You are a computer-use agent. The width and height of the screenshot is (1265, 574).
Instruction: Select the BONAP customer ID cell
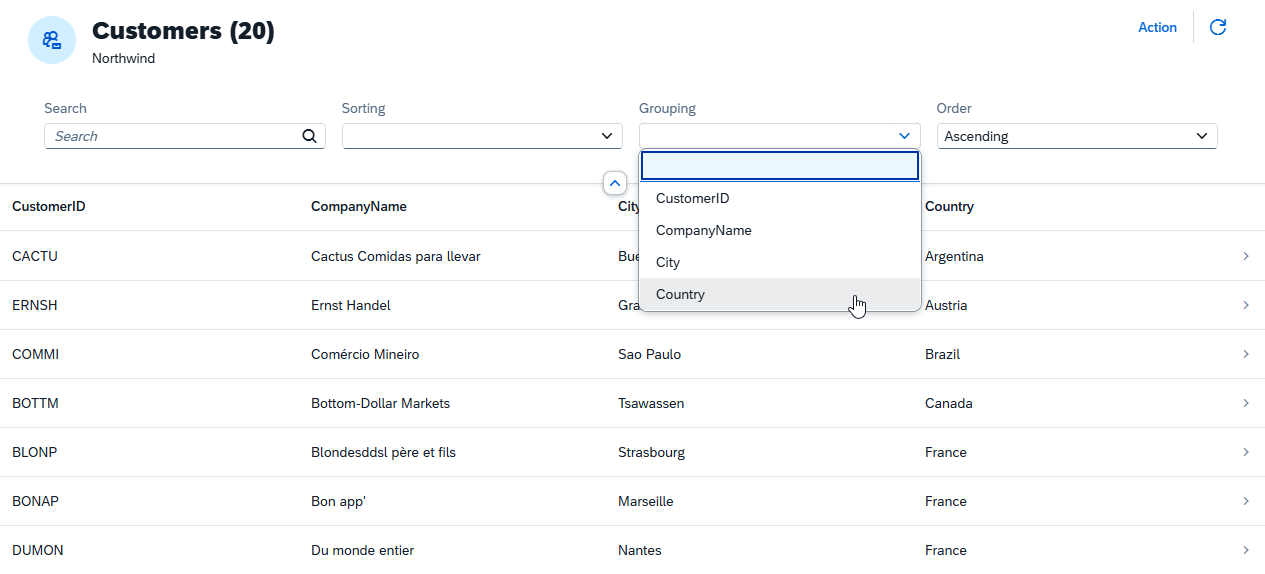(x=36, y=501)
